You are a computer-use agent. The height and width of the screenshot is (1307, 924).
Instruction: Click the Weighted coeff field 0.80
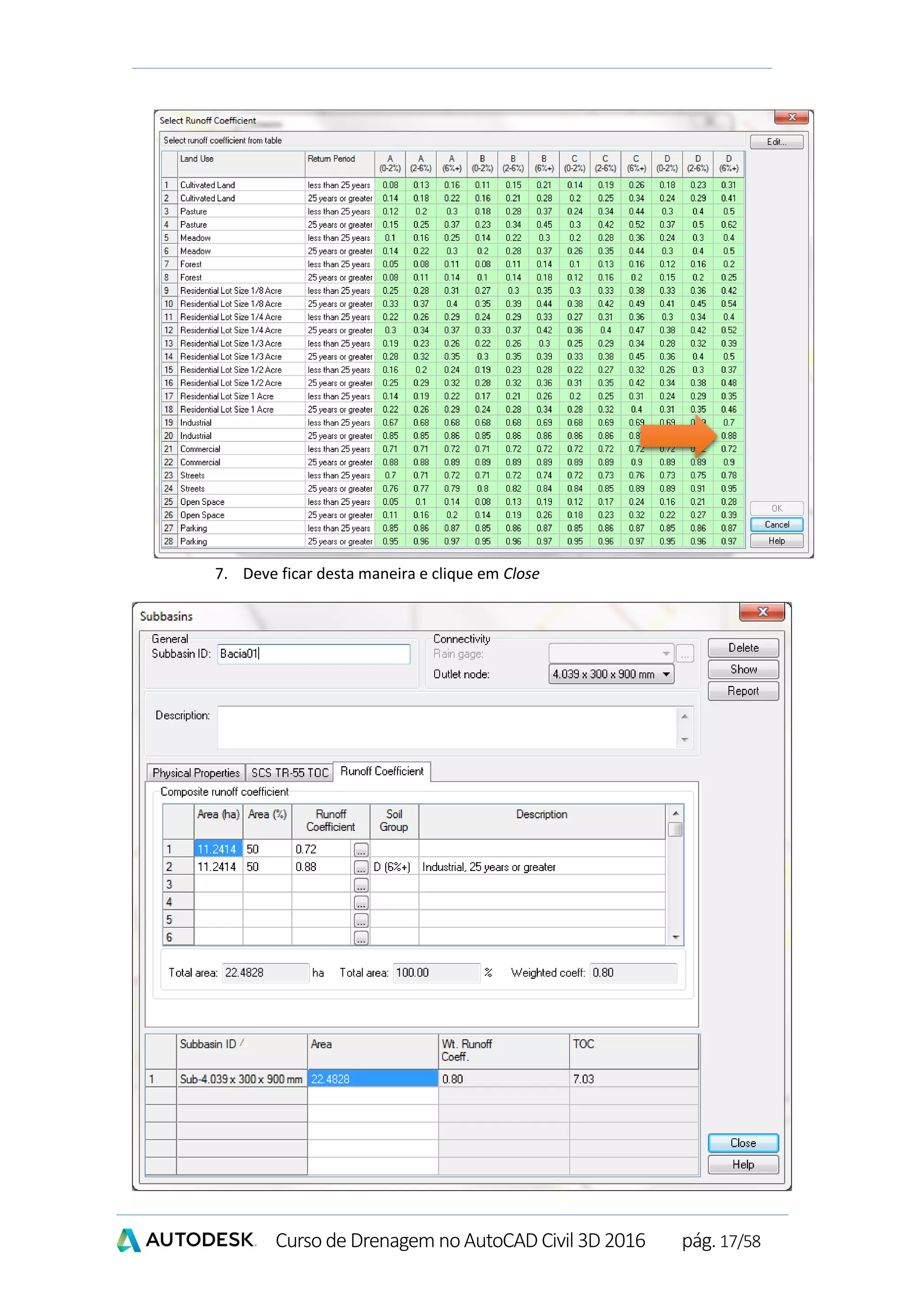(x=633, y=973)
